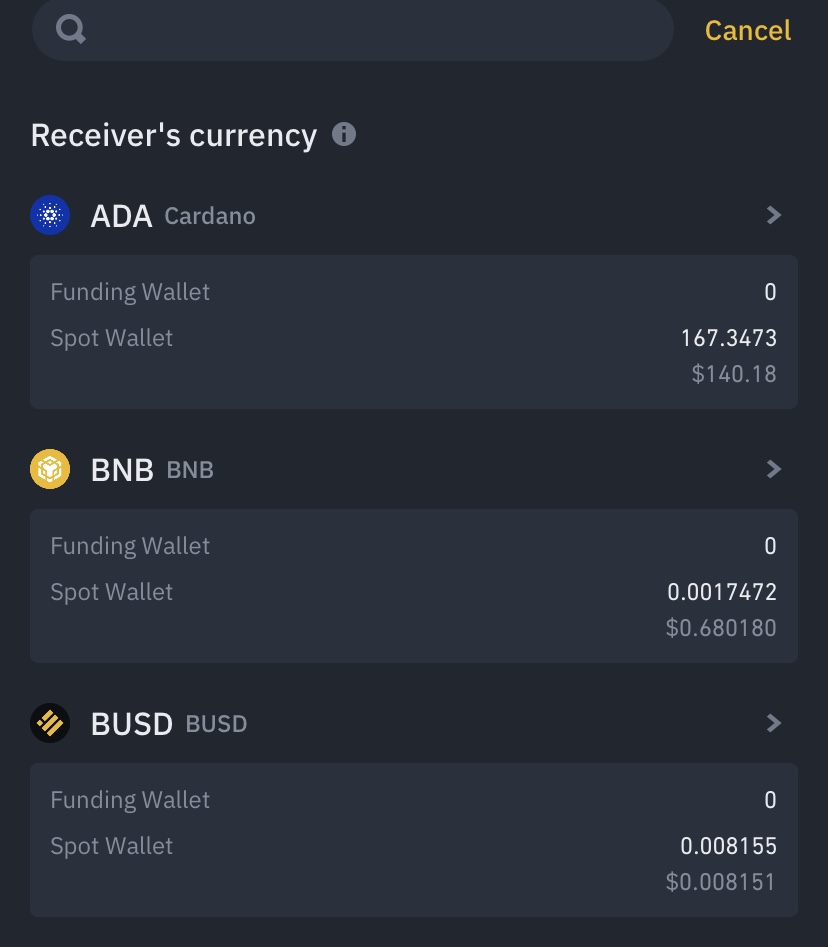Open ADA Spot Wallet balance 167.3473
Image resolution: width=828 pixels, height=947 pixels.
click(x=728, y=338)
